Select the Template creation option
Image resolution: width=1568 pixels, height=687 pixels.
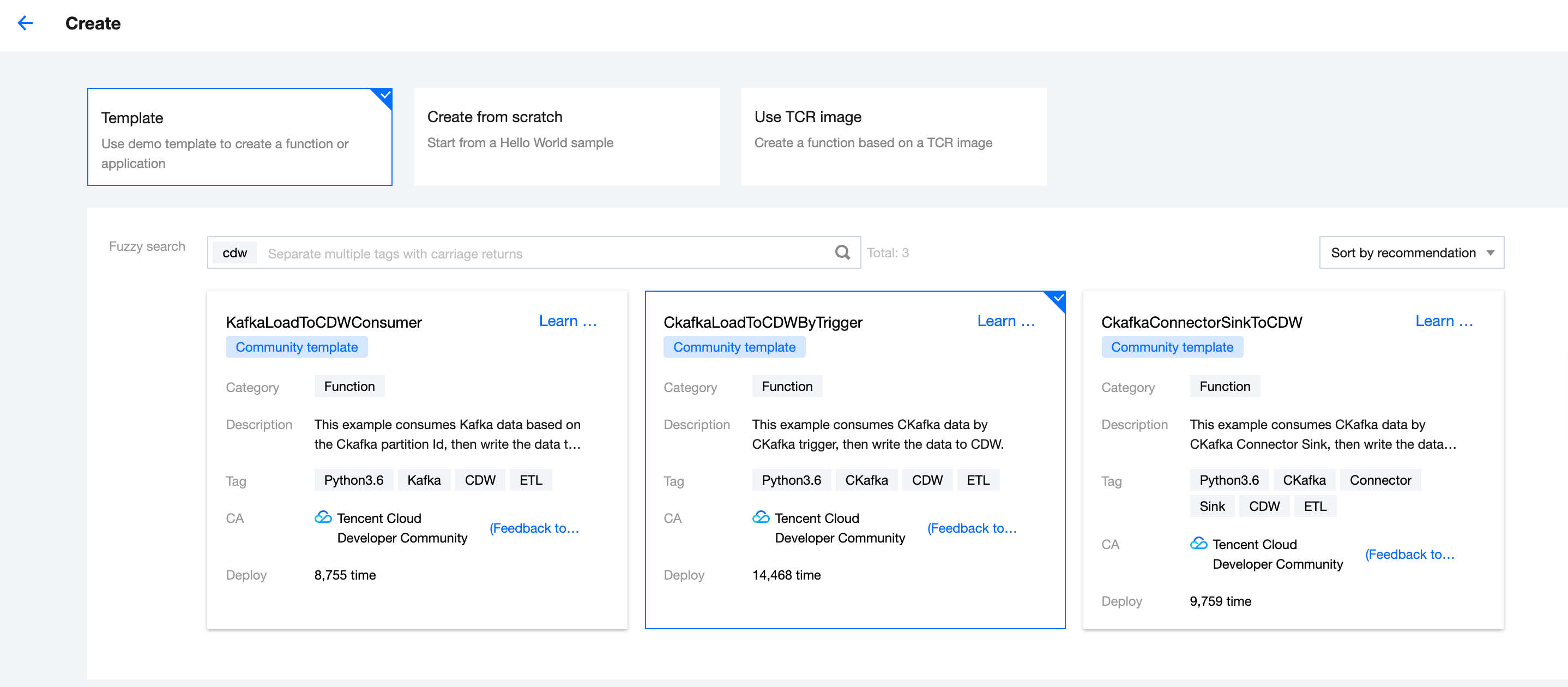[239, 137]
